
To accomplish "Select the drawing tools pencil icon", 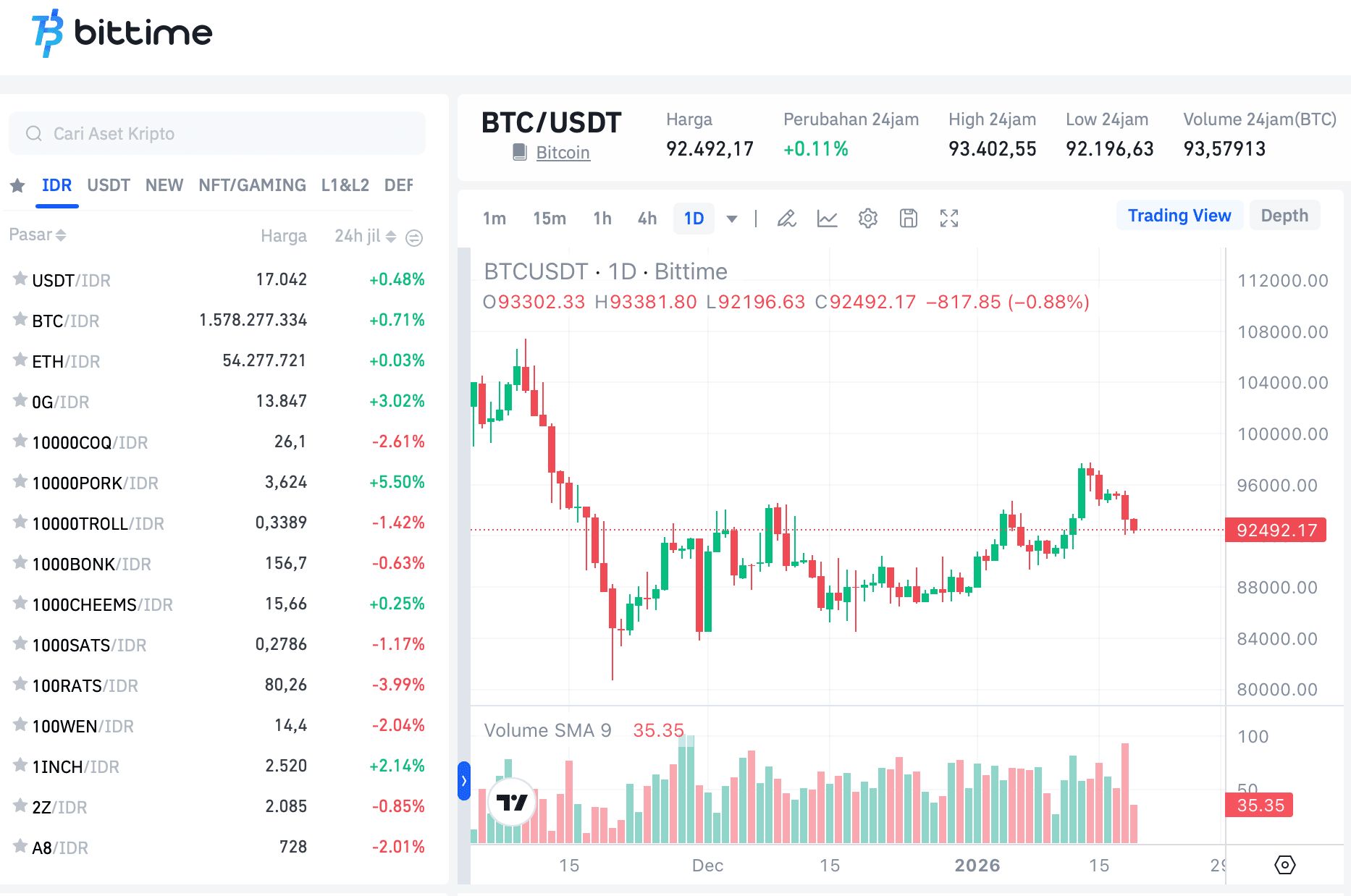I will [787, 218].
